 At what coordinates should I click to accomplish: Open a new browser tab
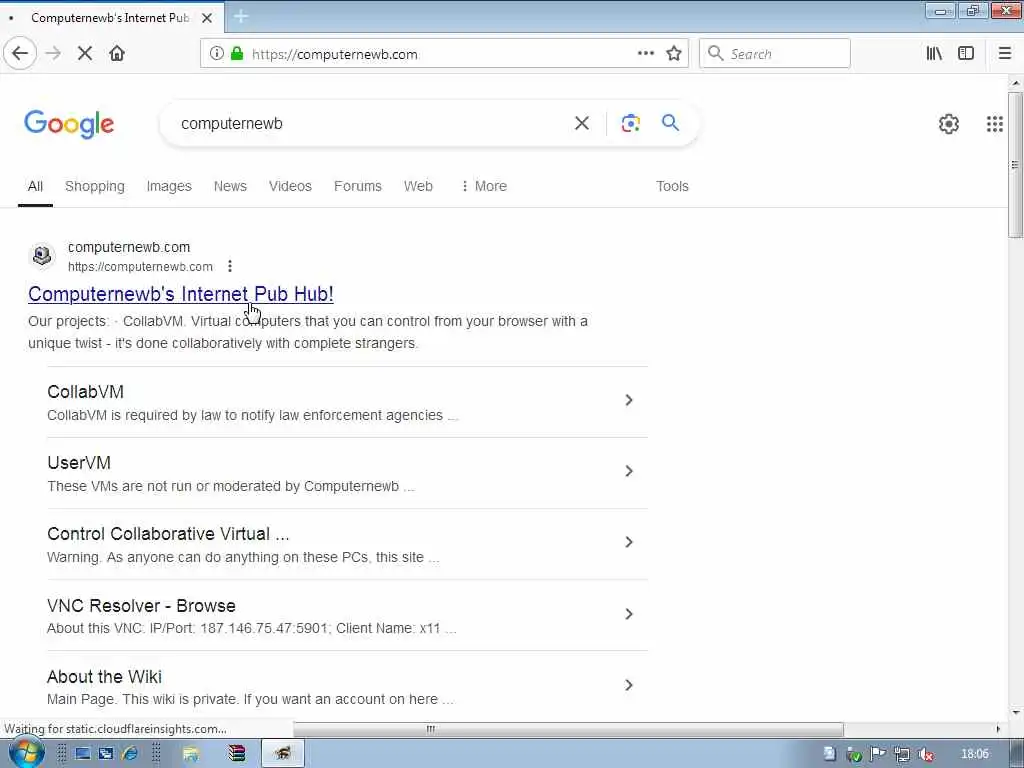click(240, 17)
